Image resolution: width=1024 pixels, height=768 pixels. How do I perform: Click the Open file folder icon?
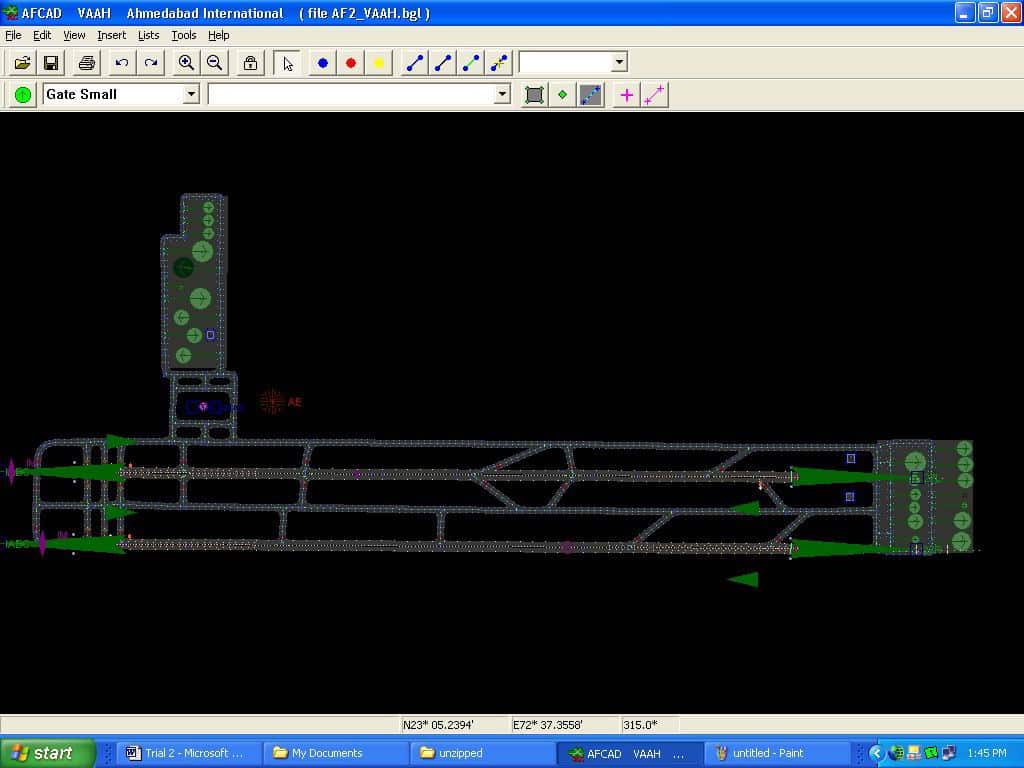(x=22, y=63)
